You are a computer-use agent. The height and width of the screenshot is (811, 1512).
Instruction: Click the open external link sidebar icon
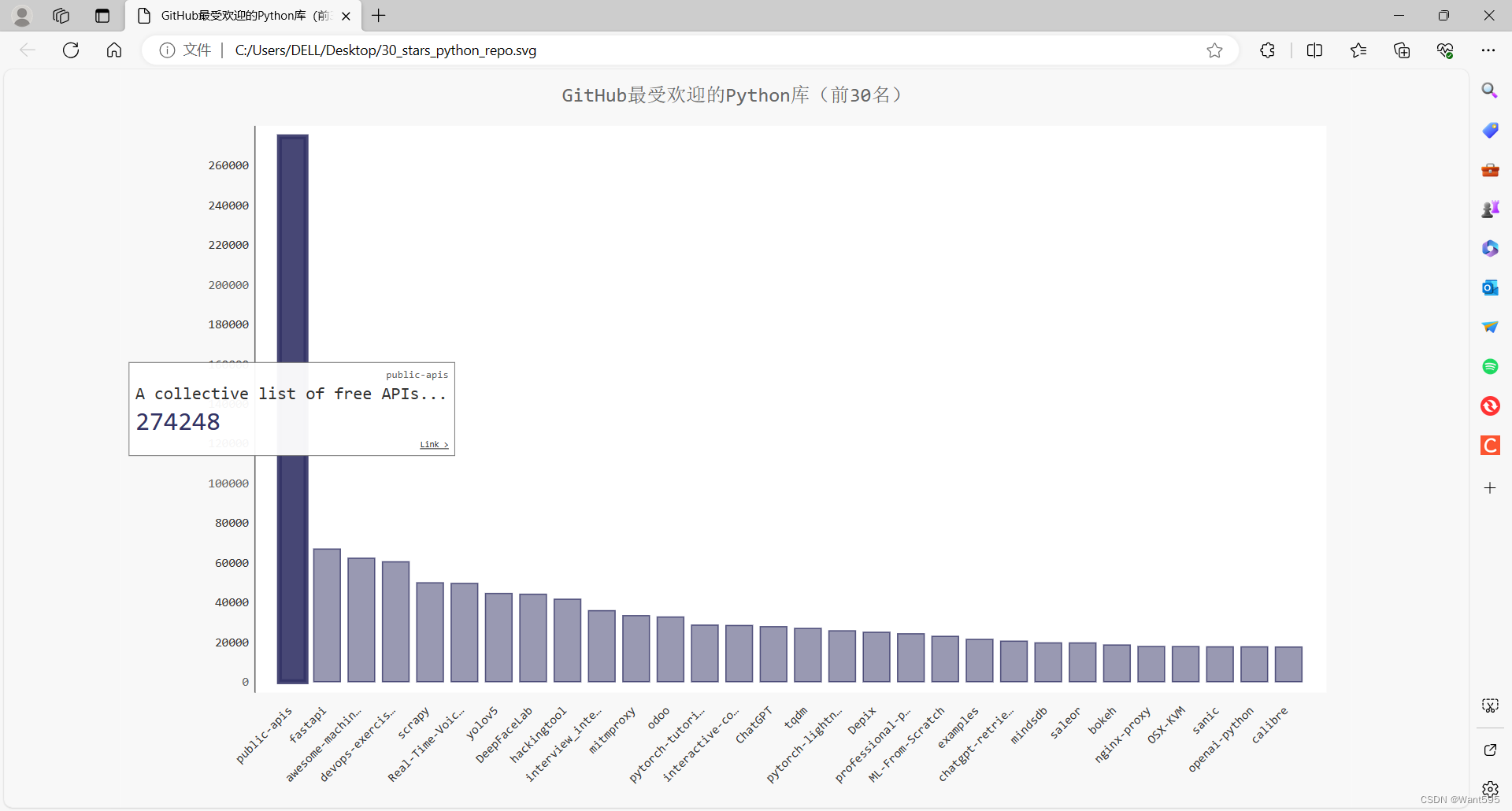[1490, 750]
